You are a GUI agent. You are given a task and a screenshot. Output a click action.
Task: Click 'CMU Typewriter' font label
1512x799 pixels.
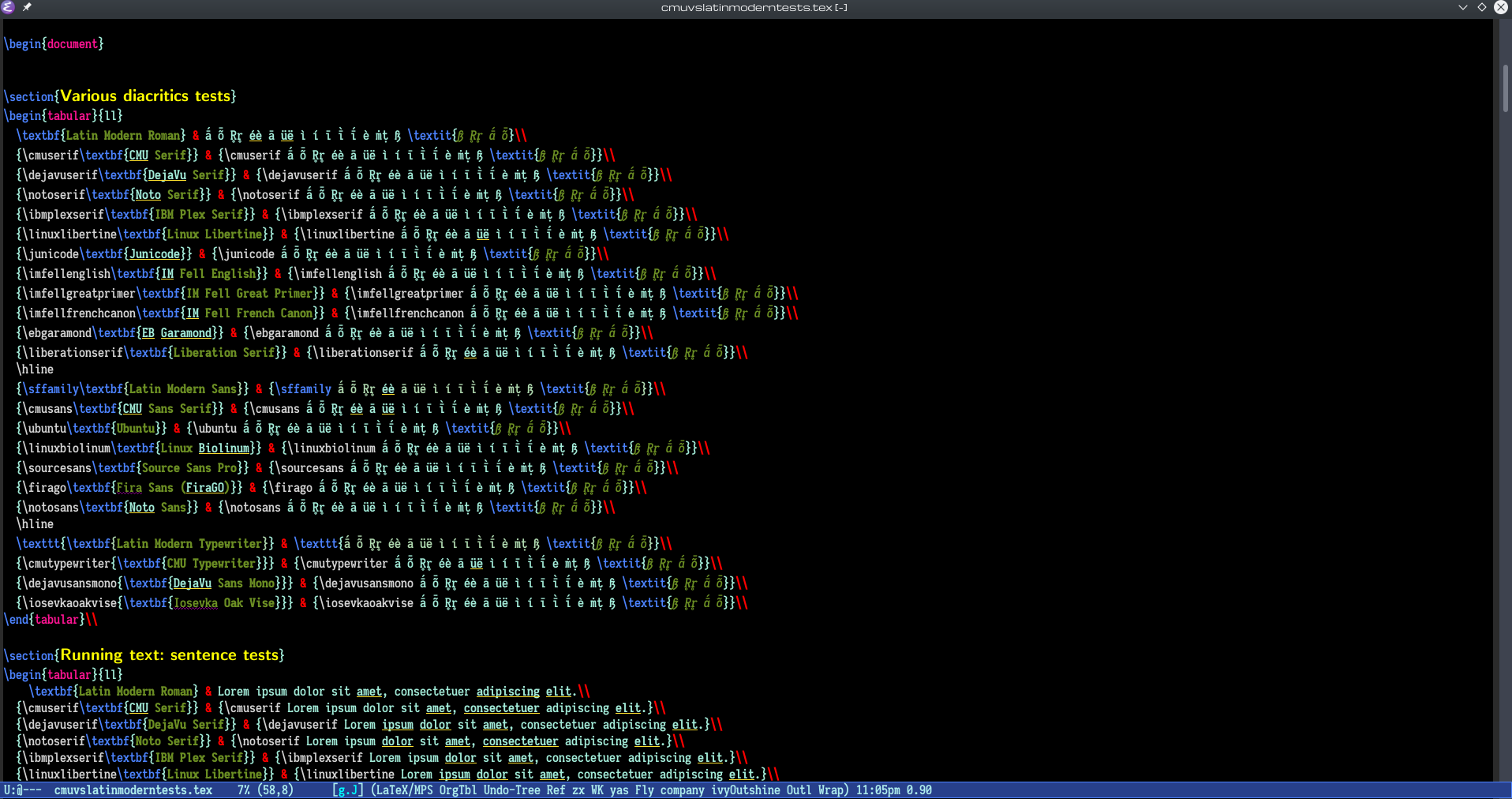coord(211,564)
